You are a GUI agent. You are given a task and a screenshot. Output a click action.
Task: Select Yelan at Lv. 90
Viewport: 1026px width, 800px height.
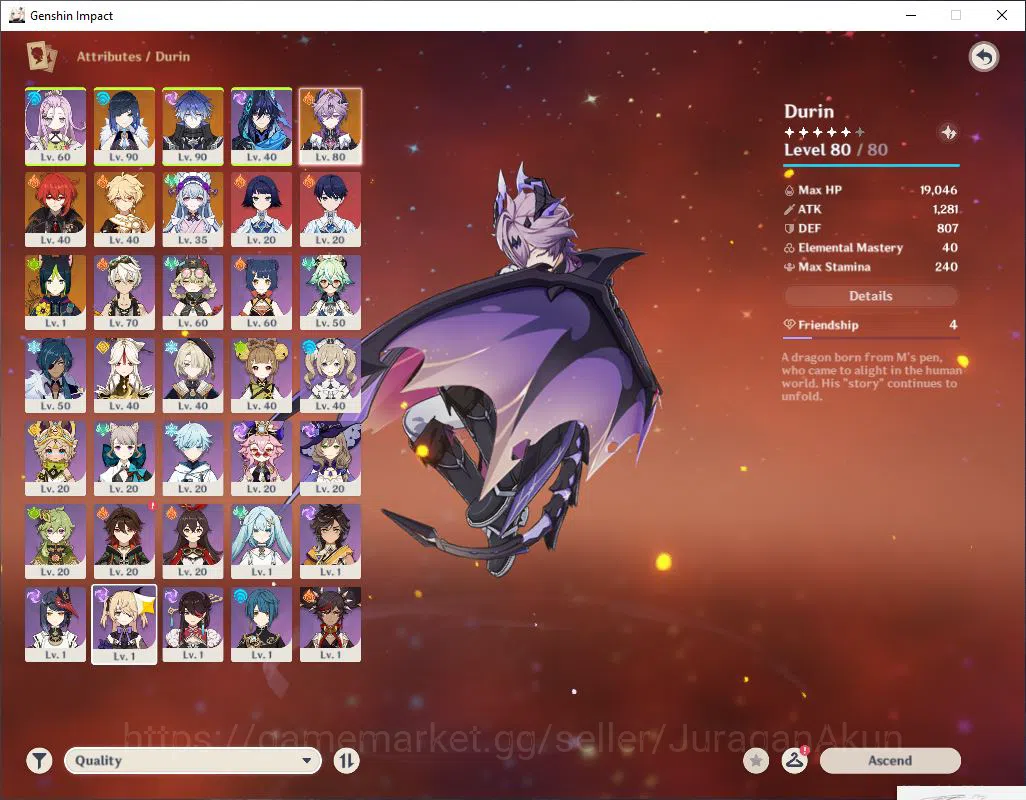[x=124, y=127]
